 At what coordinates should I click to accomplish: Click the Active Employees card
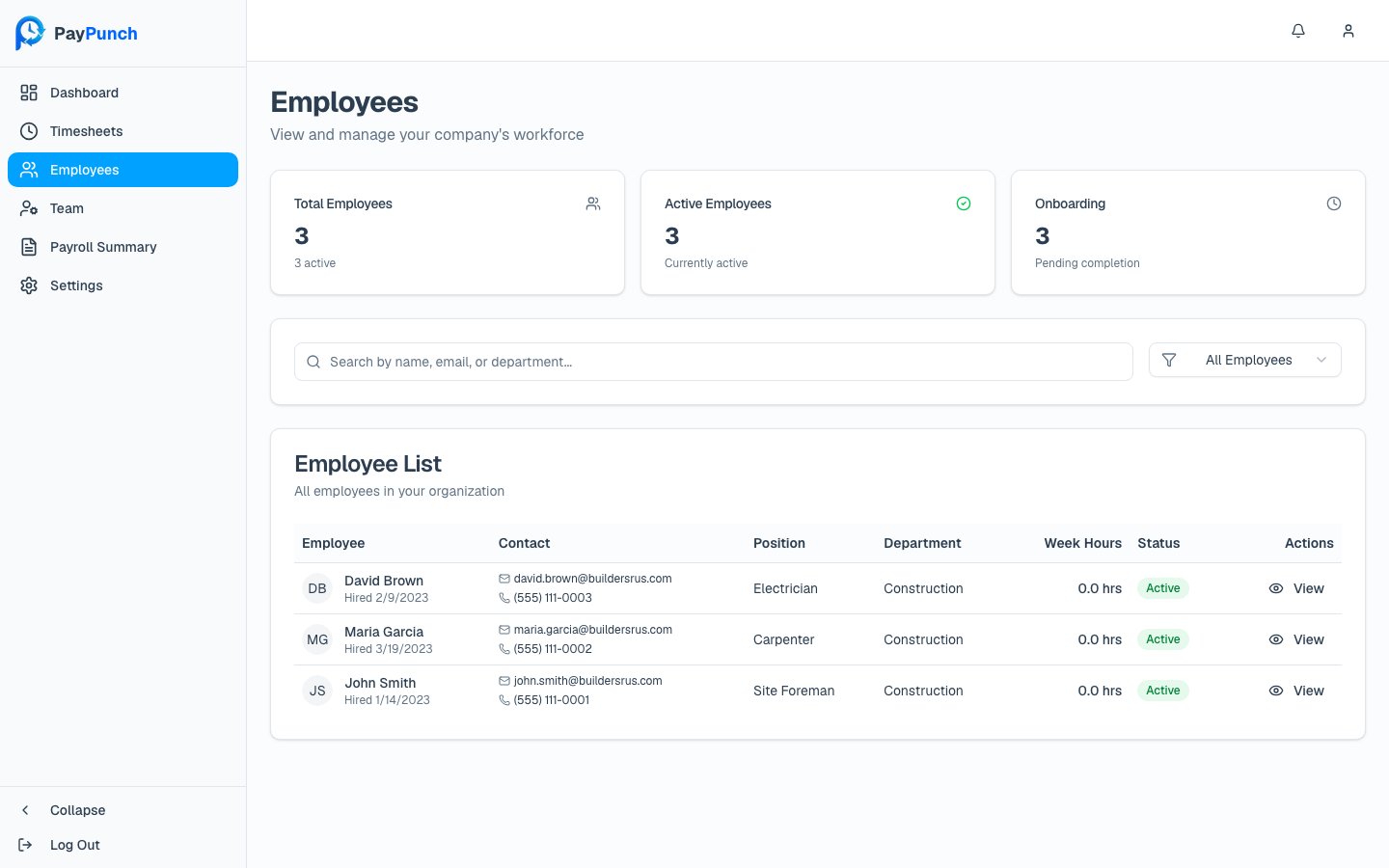818,232
